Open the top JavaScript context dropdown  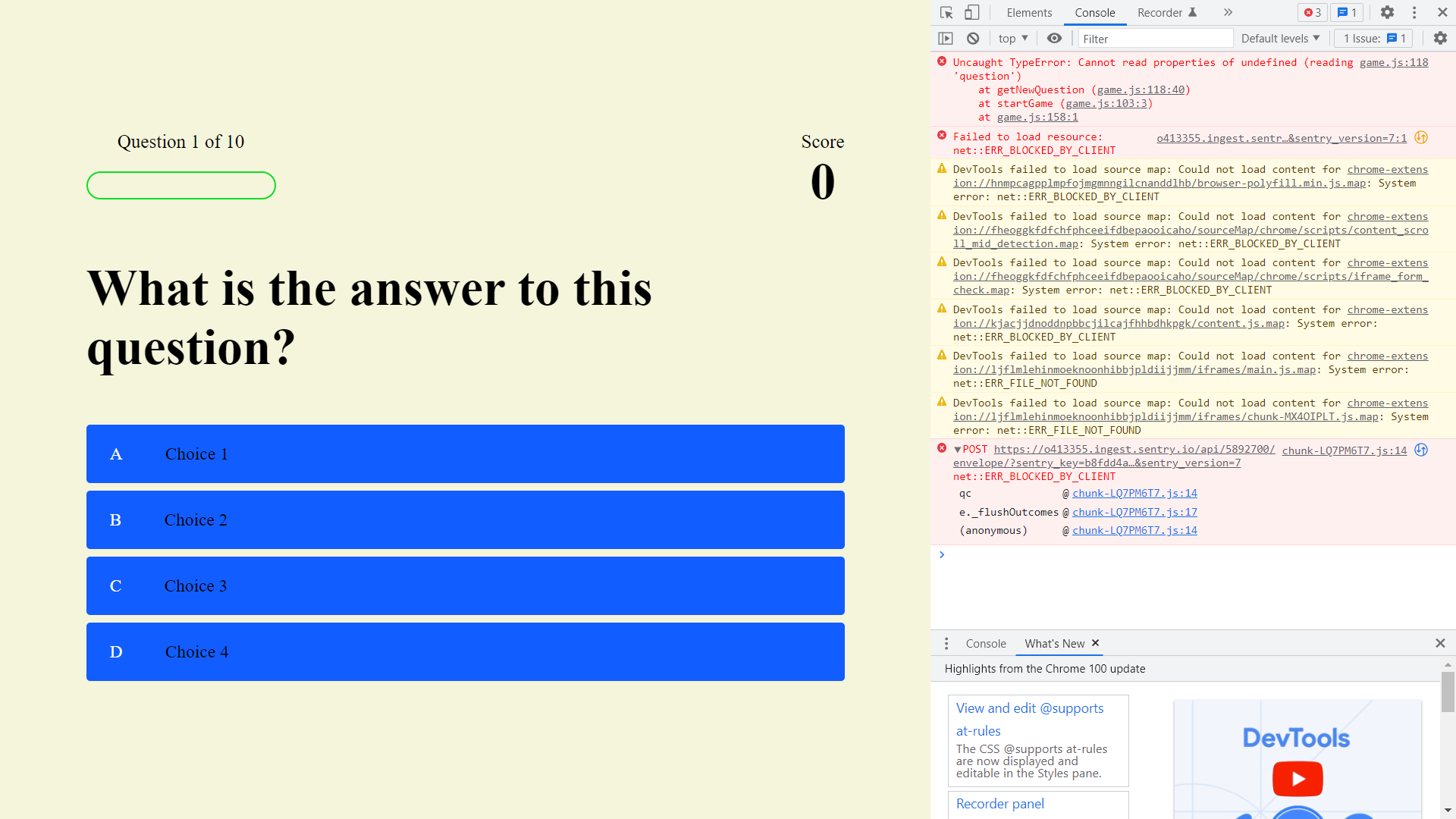[1012, 39]
